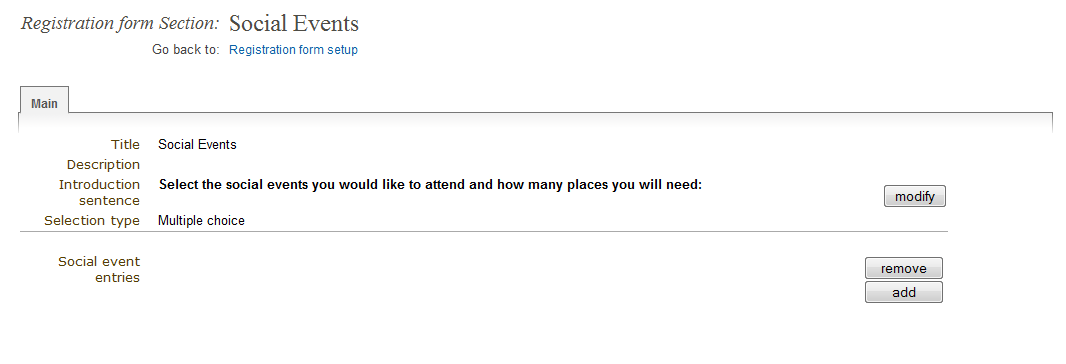Viewport: 1066px width, 364px height.
Task: Click the Go back to label
Action: 186,50
